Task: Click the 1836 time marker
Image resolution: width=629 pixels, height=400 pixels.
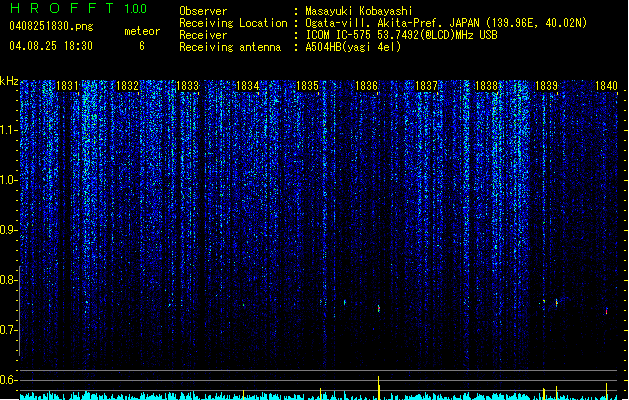Action: [x=367, y=86]
